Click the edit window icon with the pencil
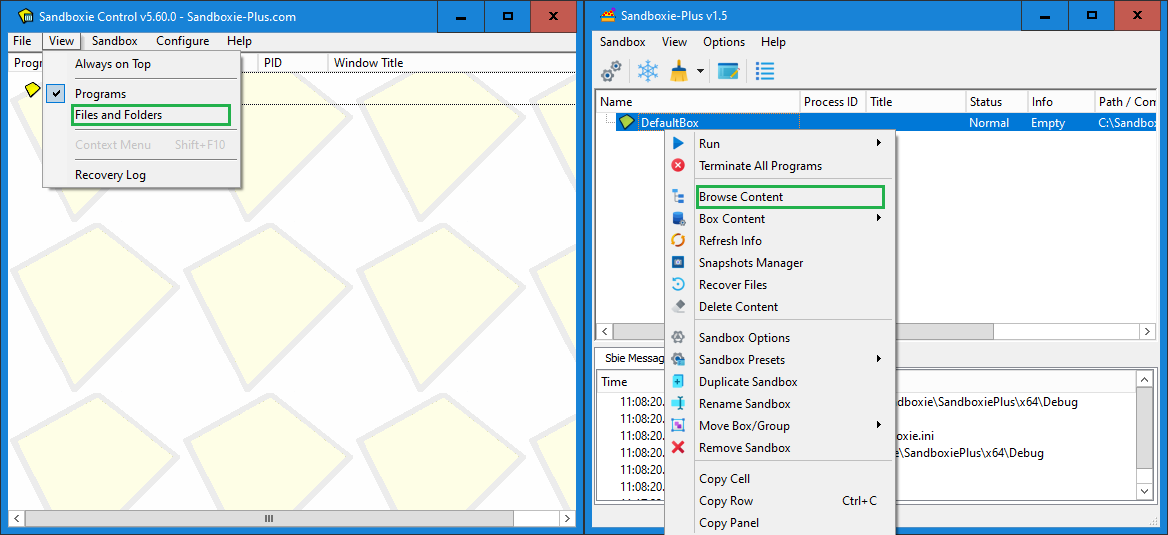 pos(728,71)
